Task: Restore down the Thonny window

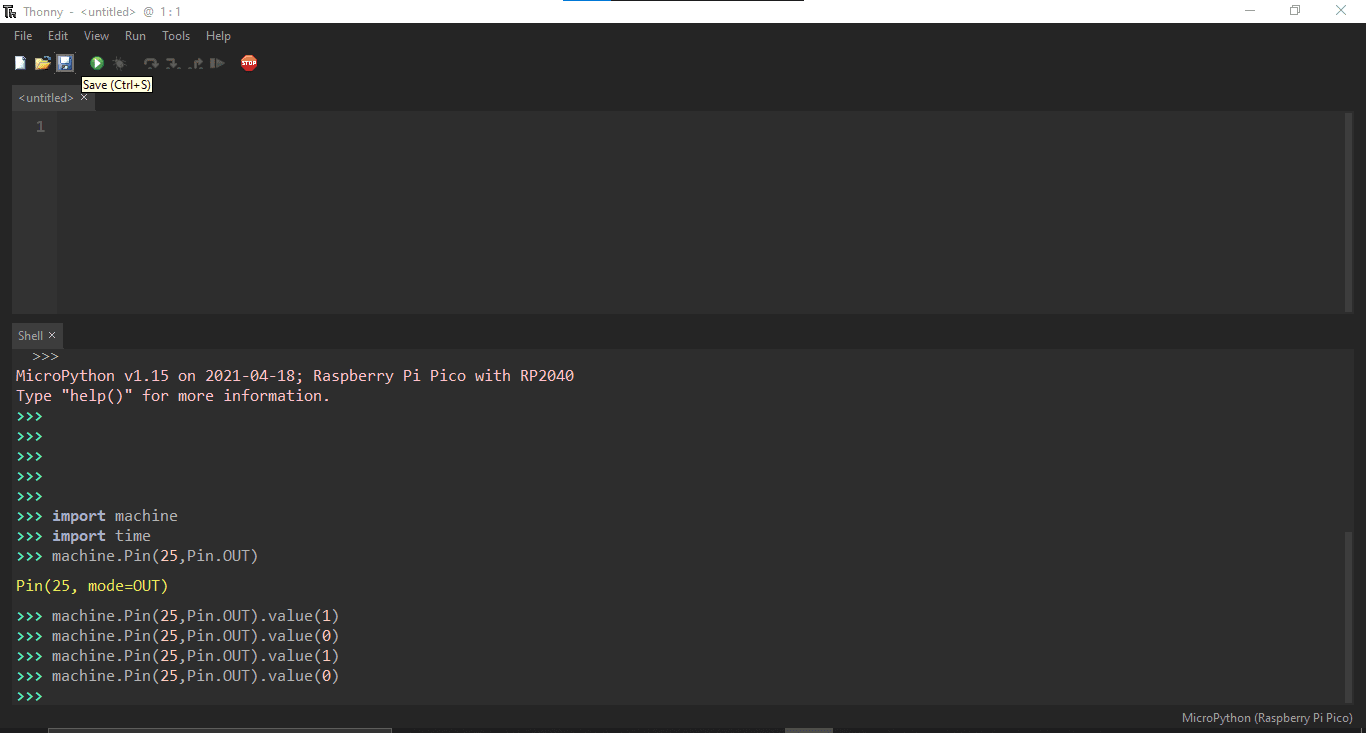Action: [1295, 11]
